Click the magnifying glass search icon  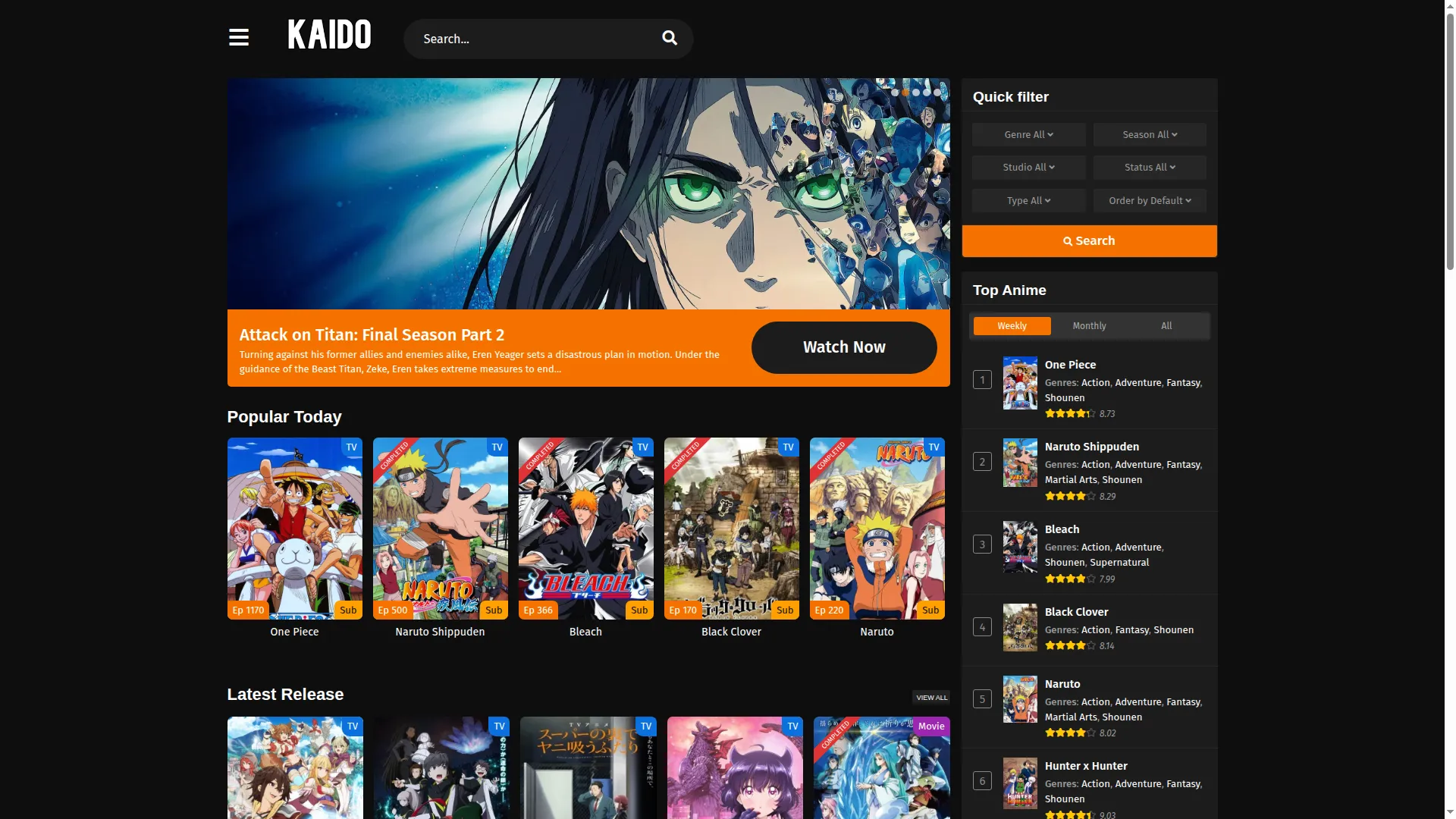[x=670, y=38]
